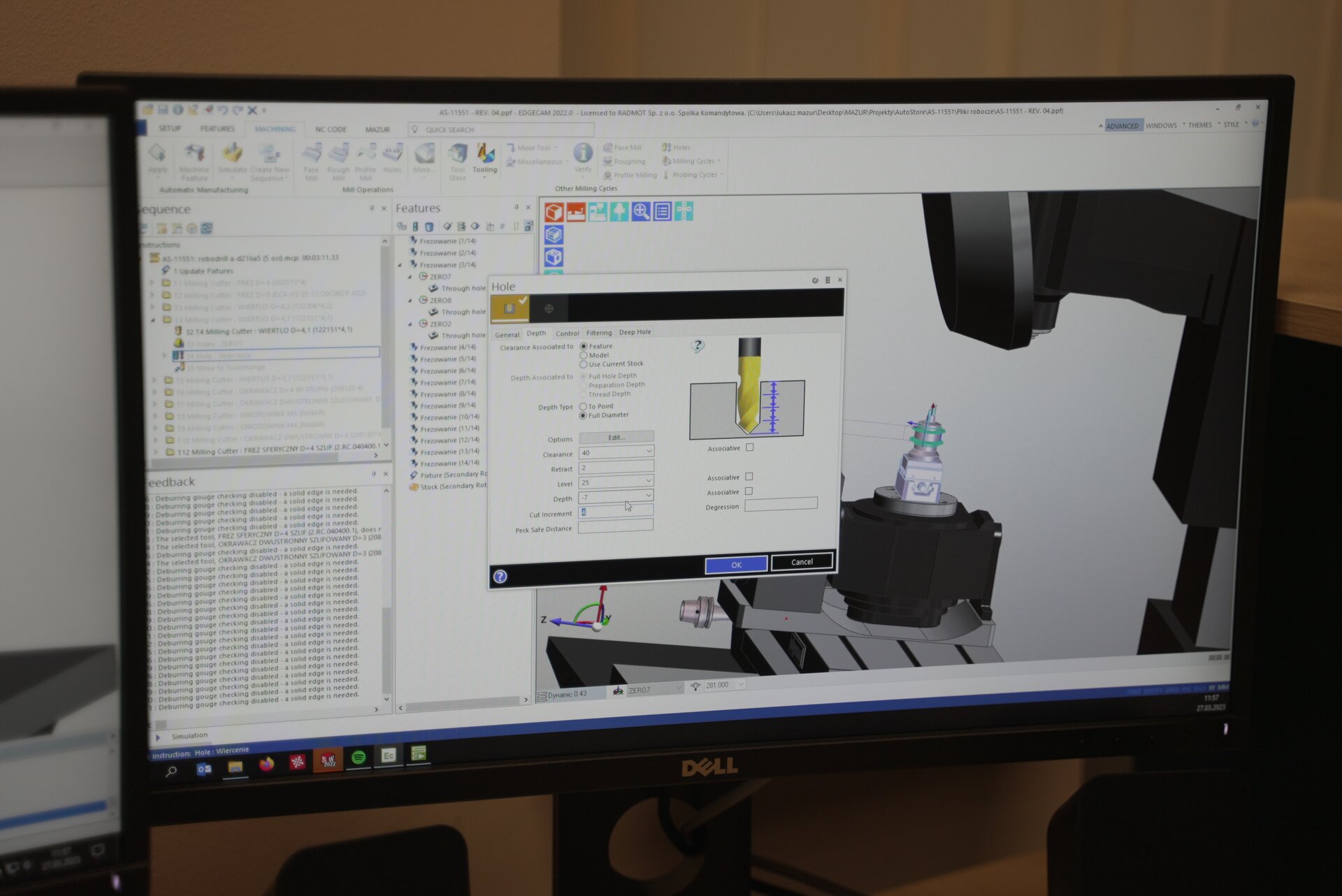Open the Control tab in Hole dialog
The image size is (1342, 896).
click(x=567, y=333)
